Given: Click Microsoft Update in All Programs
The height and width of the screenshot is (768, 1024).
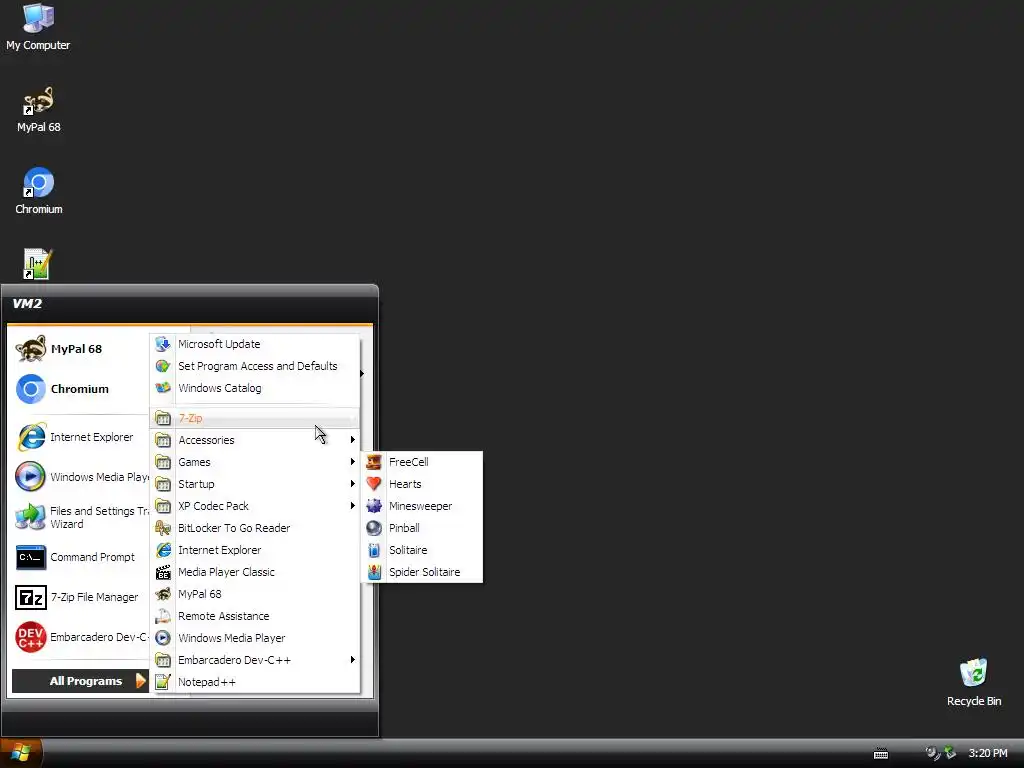Looking at the screenshot, I should click(255, 344).
